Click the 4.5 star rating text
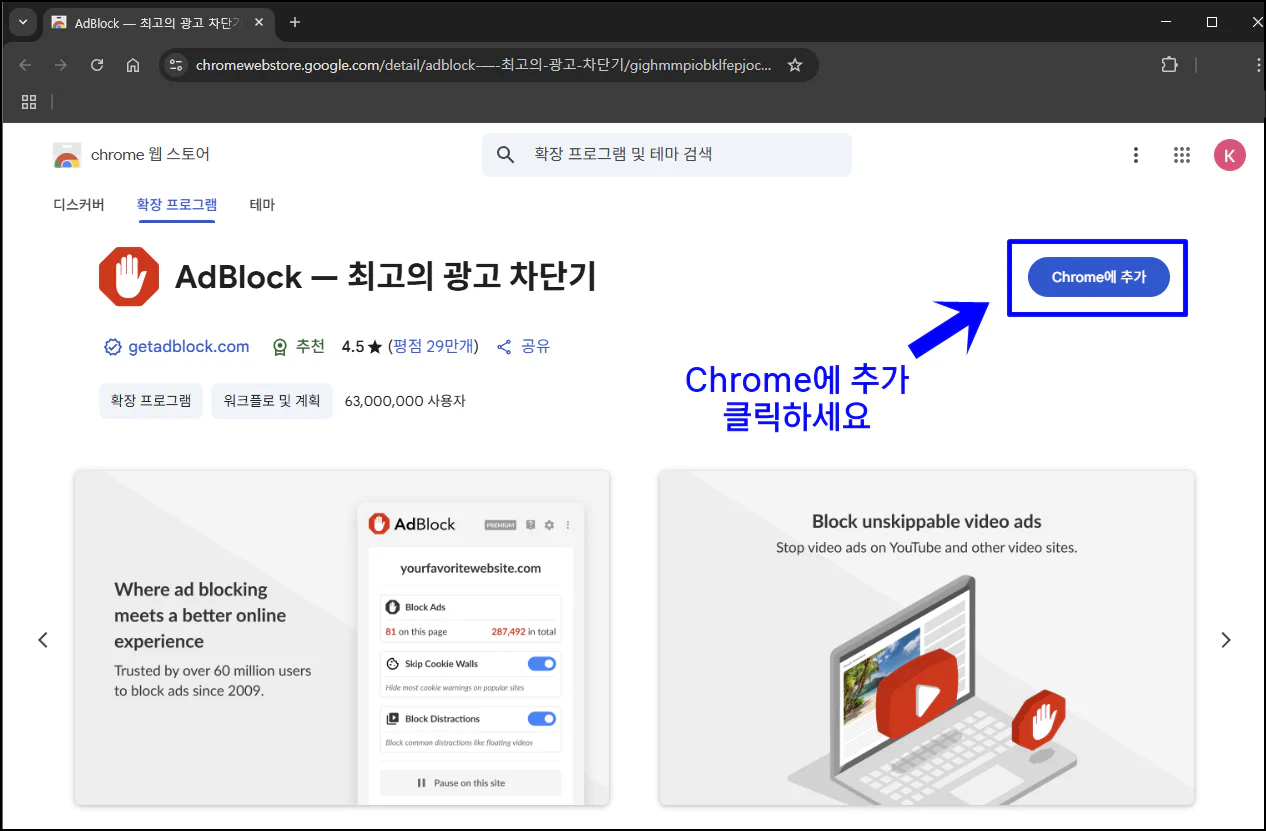1266x831 pixels. (362, 347)
